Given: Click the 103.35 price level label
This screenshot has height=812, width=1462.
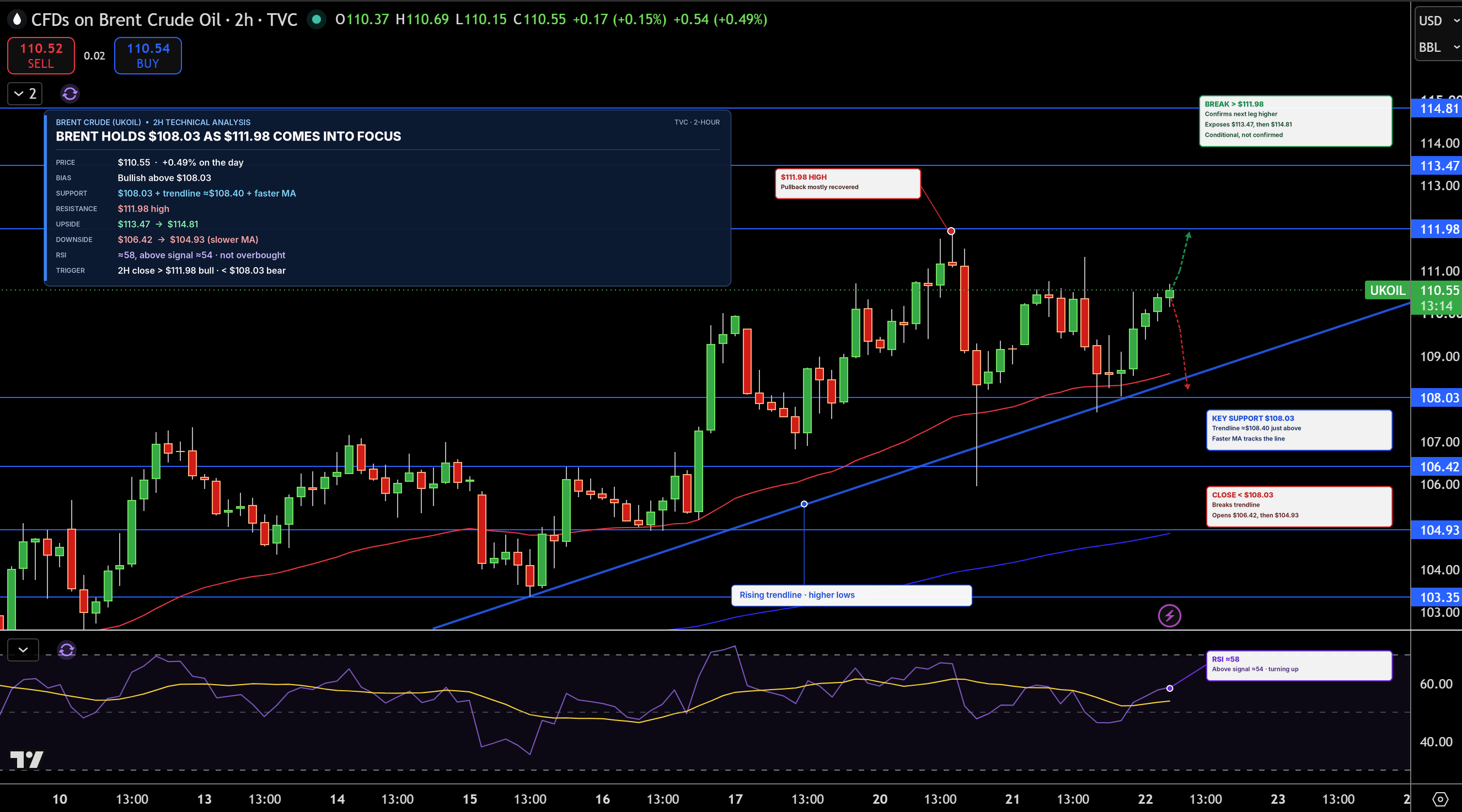Looking at the screenshot, I should (1437, 597).
